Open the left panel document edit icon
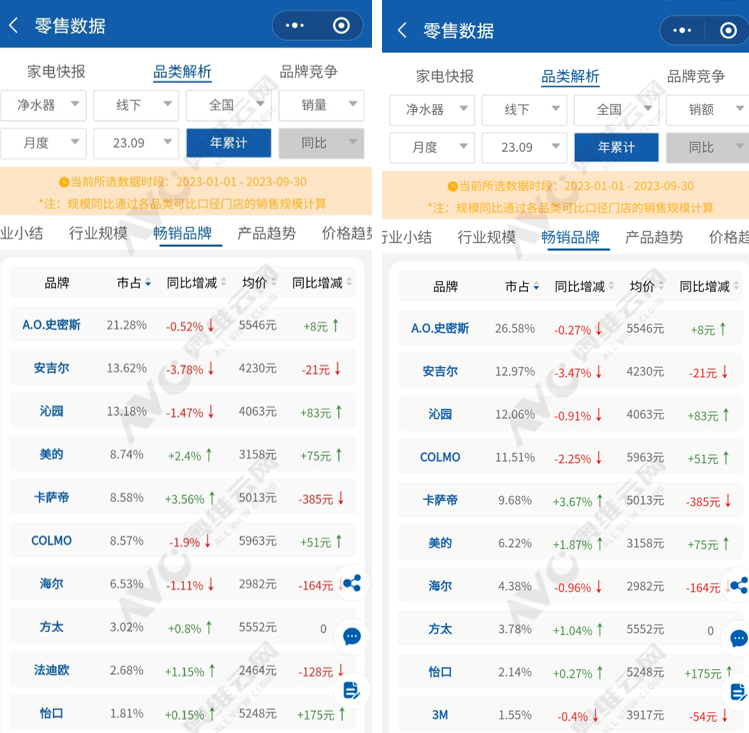The image size is (749, 733). [x=352, y=690]
